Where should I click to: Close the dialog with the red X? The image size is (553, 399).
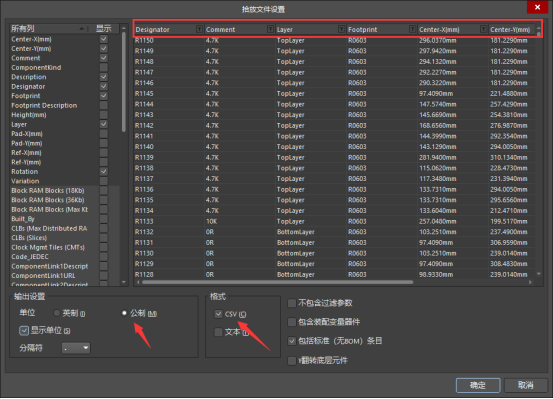[x=537, y=7]
